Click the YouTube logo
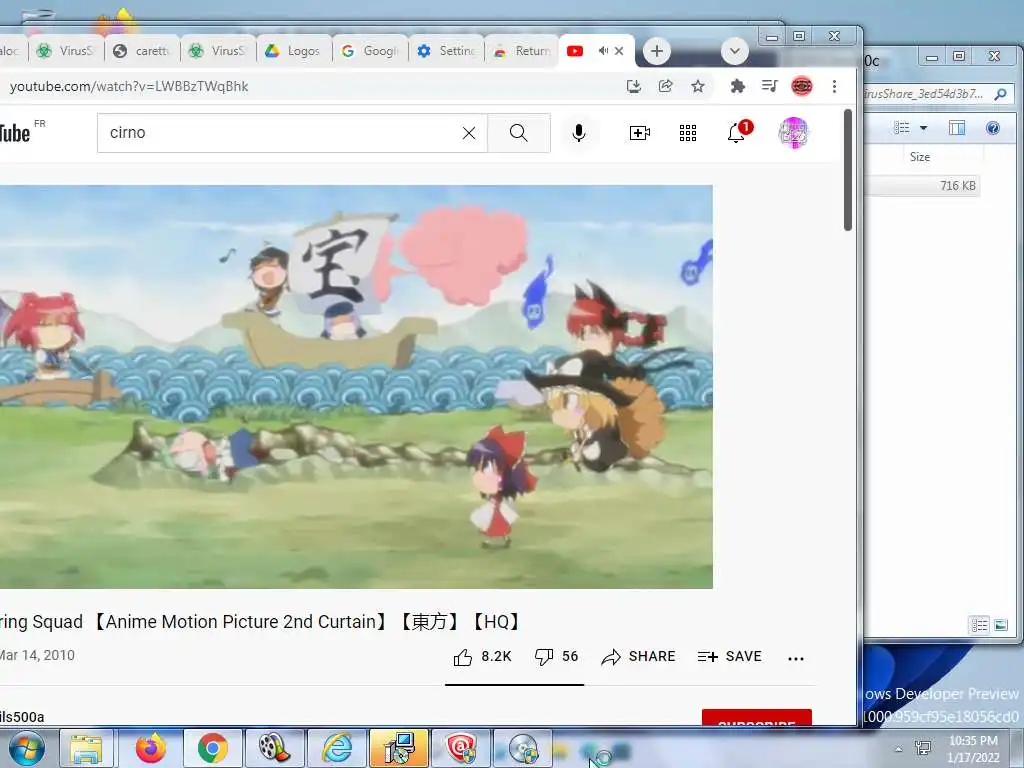 click(15, 133)
